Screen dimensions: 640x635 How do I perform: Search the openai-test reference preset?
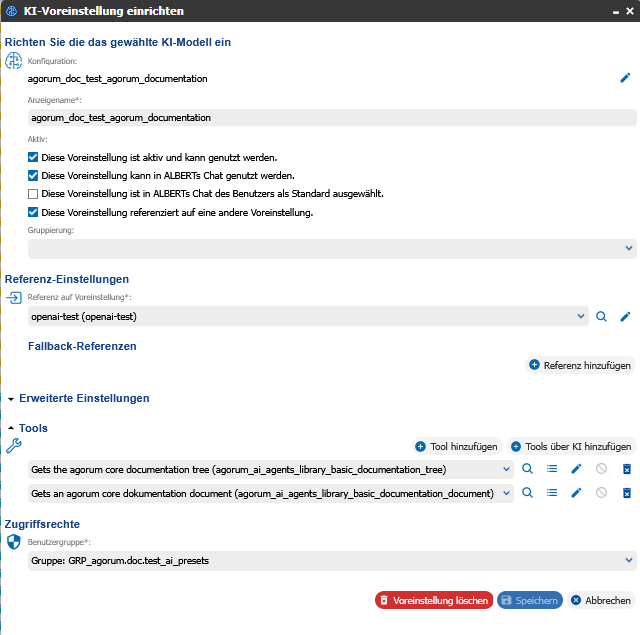click(601, 316)
